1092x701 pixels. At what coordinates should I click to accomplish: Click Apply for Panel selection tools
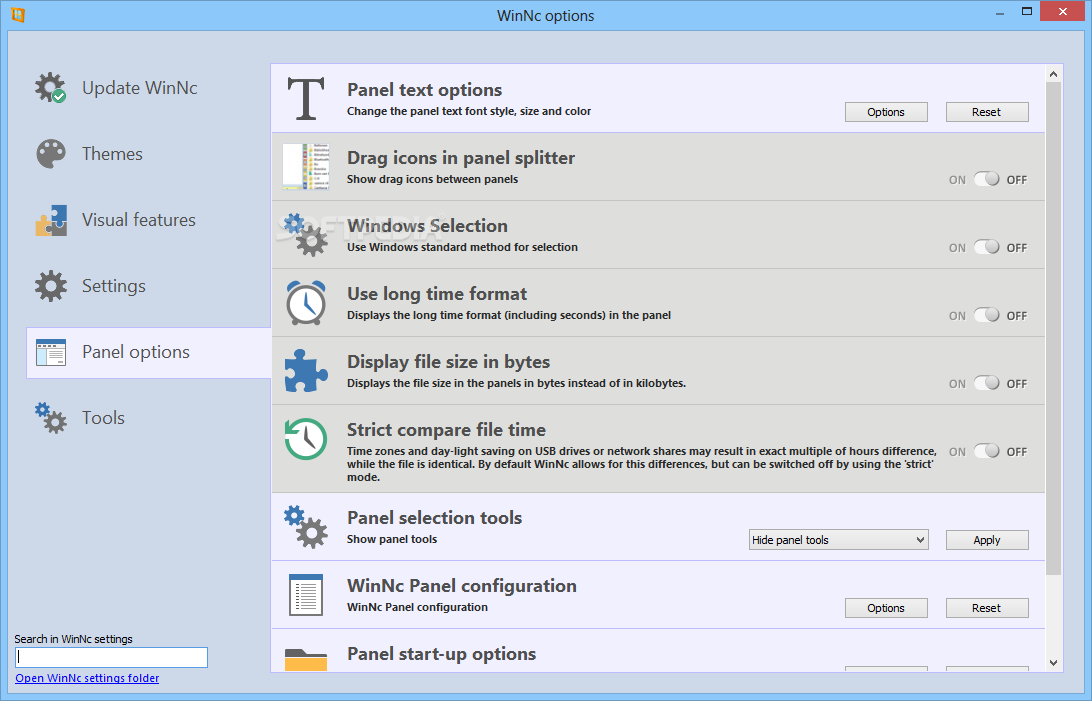[987, 540]
